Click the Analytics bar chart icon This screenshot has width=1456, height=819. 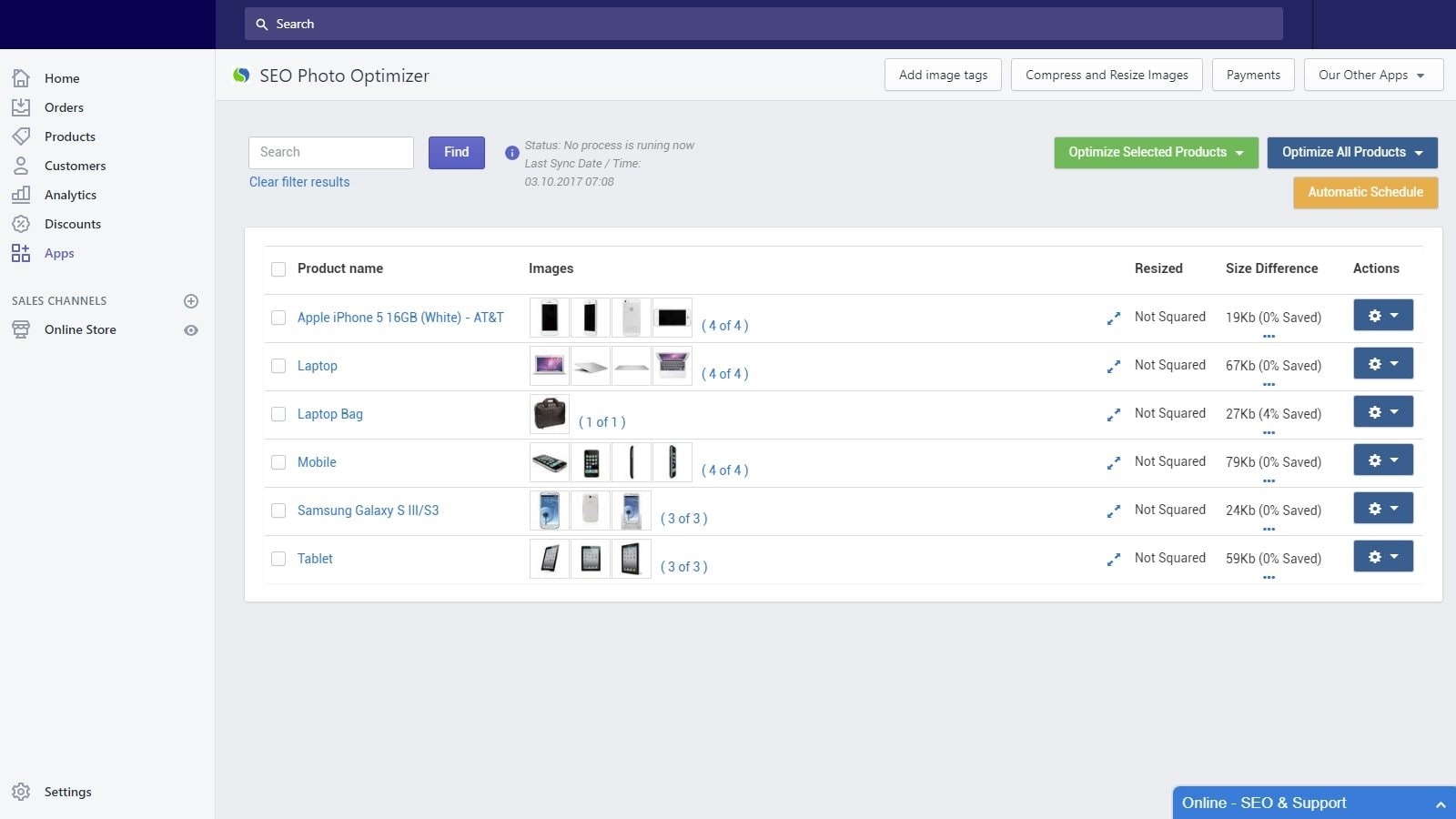(x=21, y=195)
